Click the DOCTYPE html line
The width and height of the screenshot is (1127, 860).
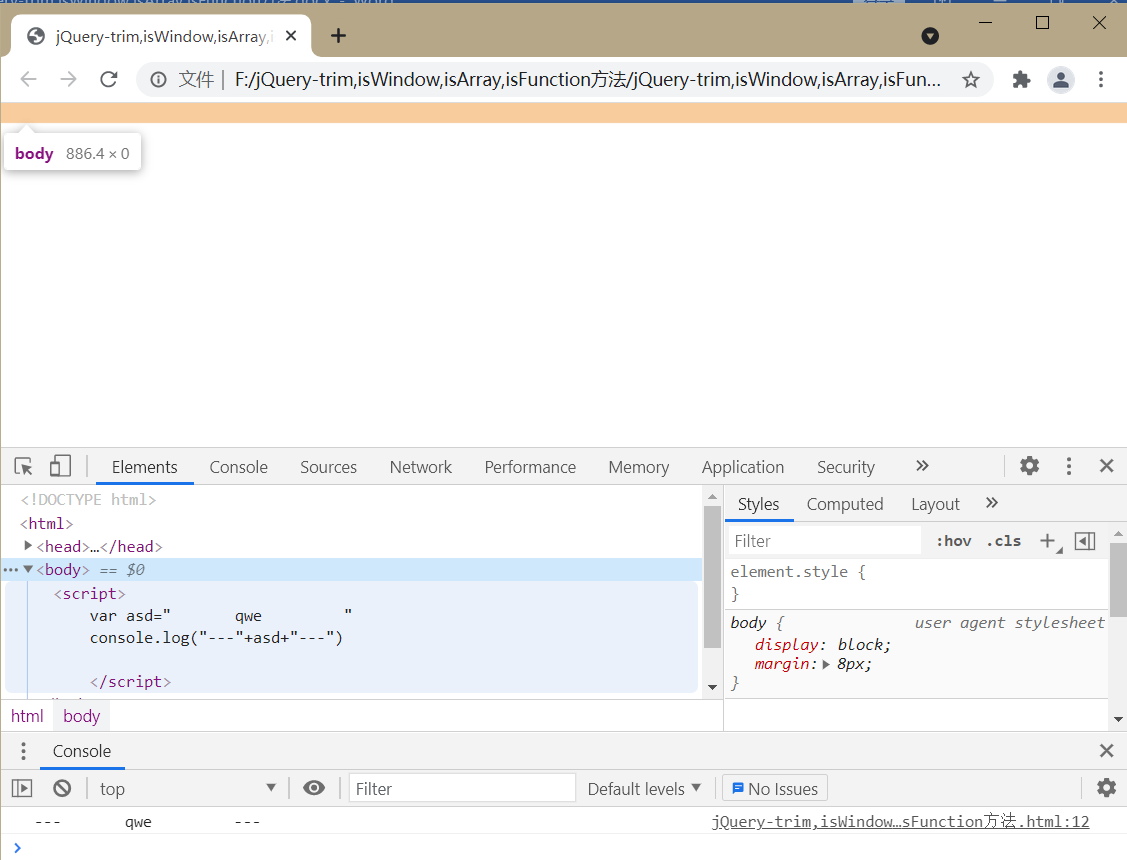(x=88, y=499)
